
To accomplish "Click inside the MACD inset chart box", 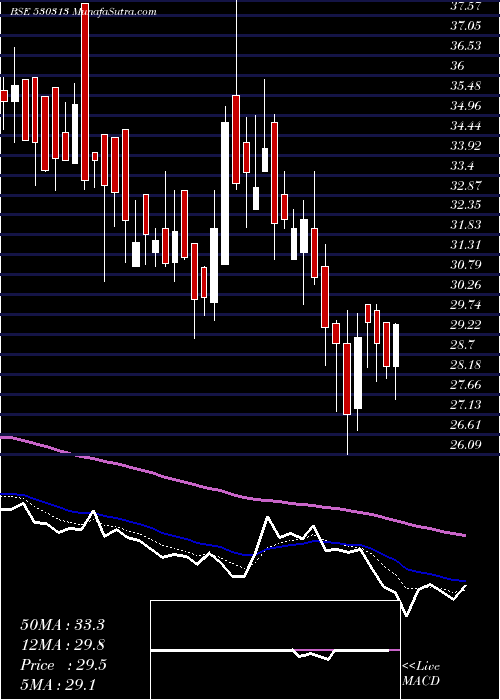I will (x=275, y=650).
